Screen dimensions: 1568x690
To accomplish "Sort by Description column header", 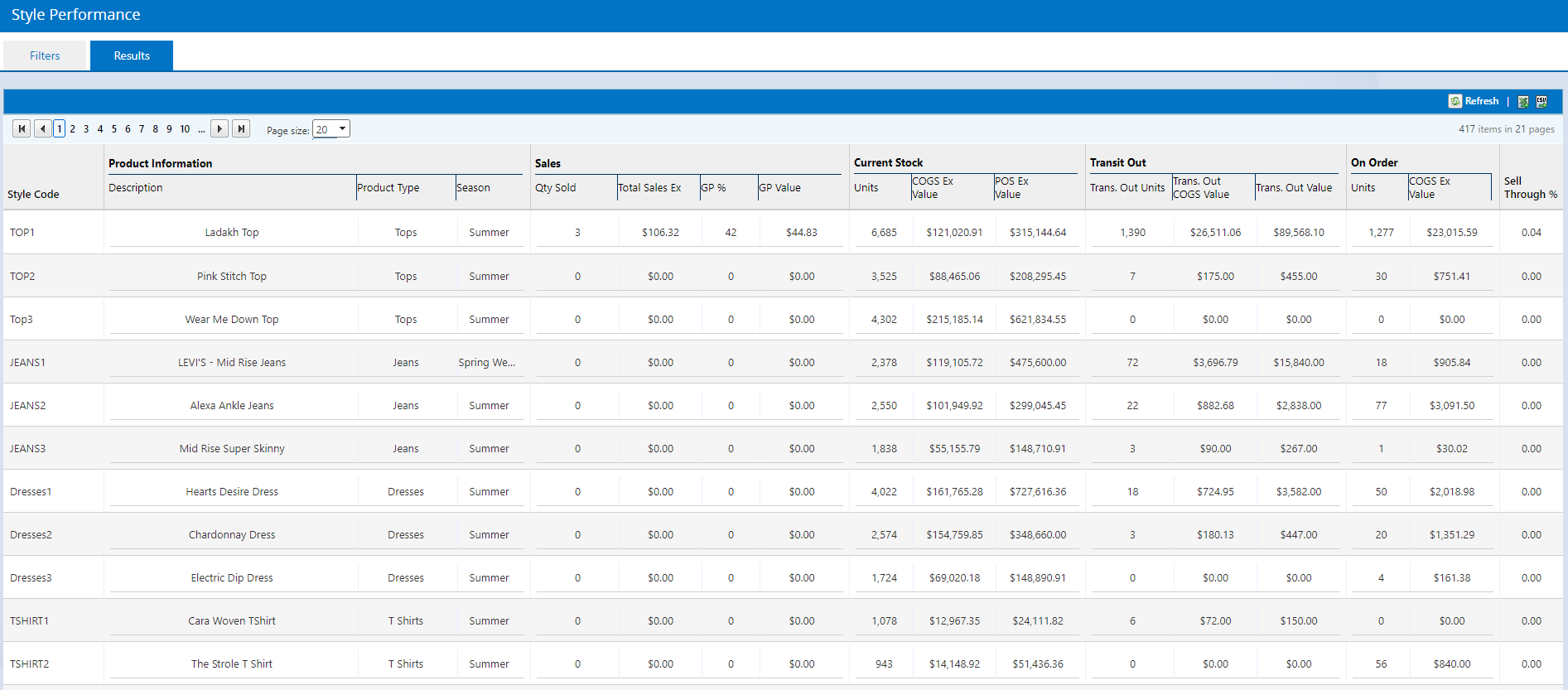I will click(x=136, y=188).
